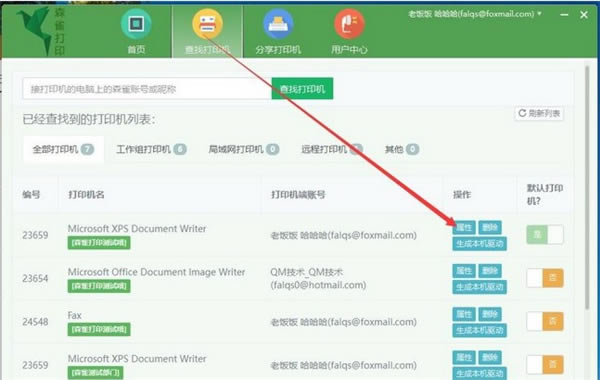Screen dimensions: 600x380
Task: Click the vertical scrollbar of the printer list
Action: tap(587, 188)
